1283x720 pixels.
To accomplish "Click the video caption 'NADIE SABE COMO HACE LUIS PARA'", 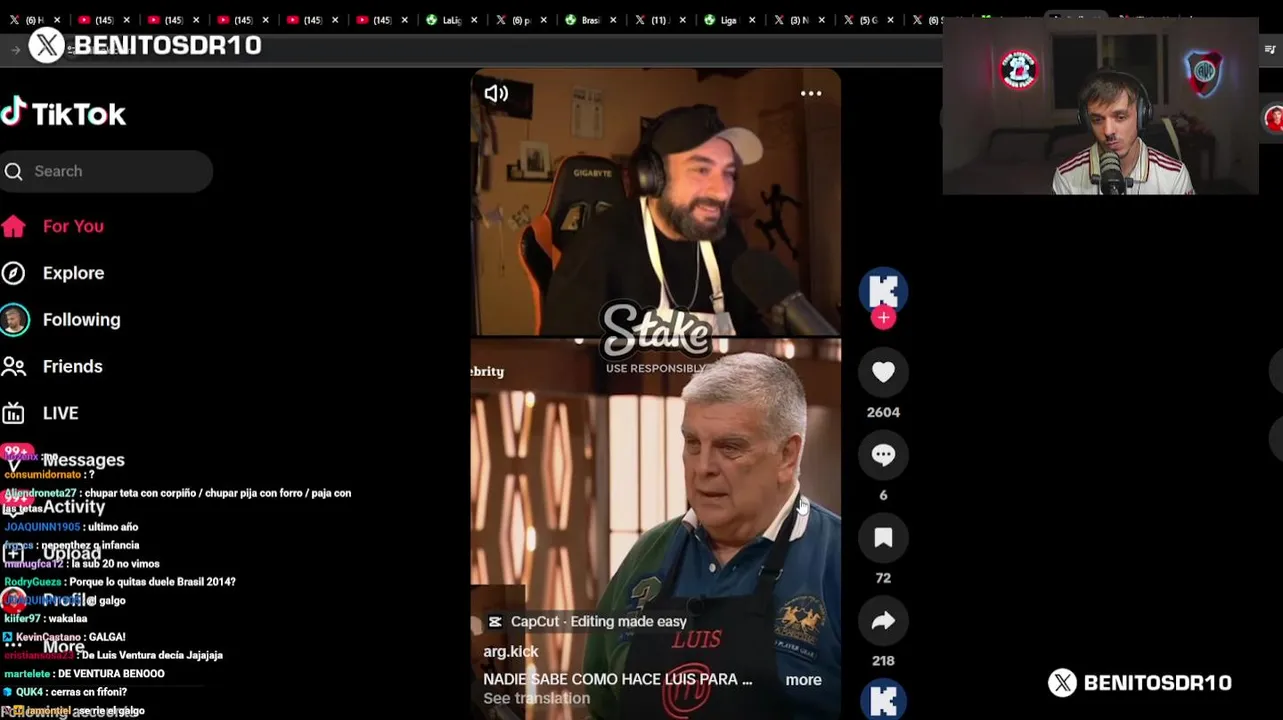I will pos(617,679).
